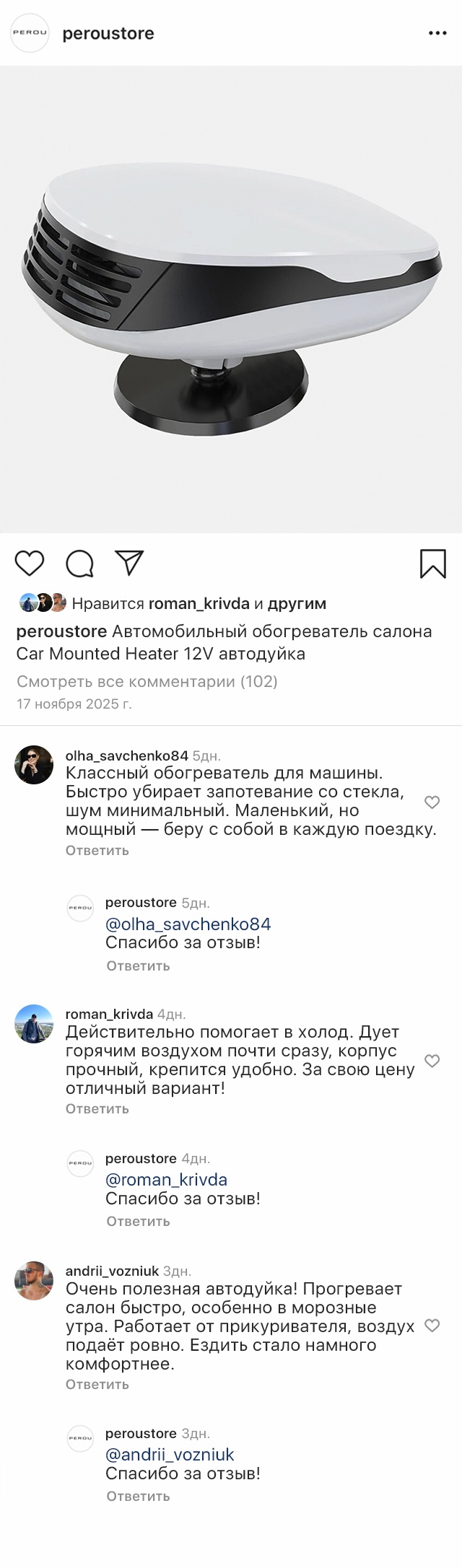The image size is (462, 1568).
Task: Open peroustore profile logo in header
Action: 30,33
